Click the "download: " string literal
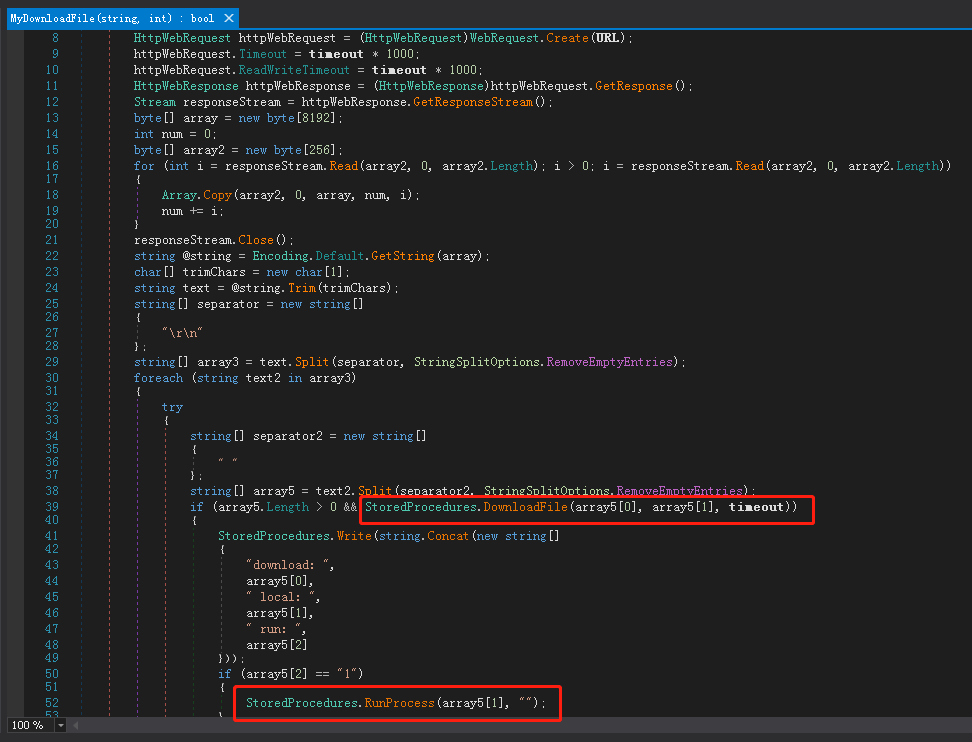 290,565
